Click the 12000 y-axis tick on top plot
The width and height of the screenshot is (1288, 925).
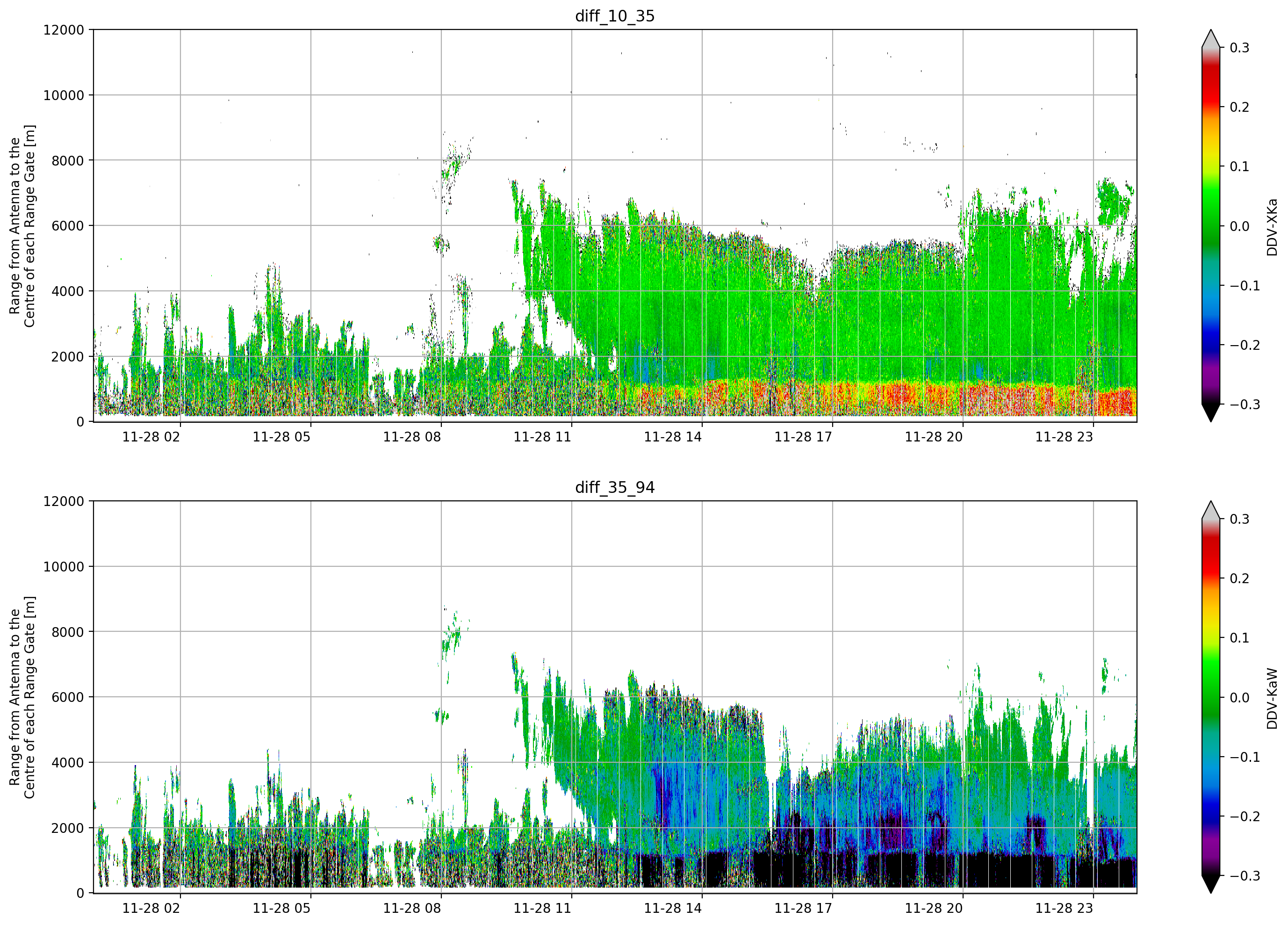[x=64, y=30]
